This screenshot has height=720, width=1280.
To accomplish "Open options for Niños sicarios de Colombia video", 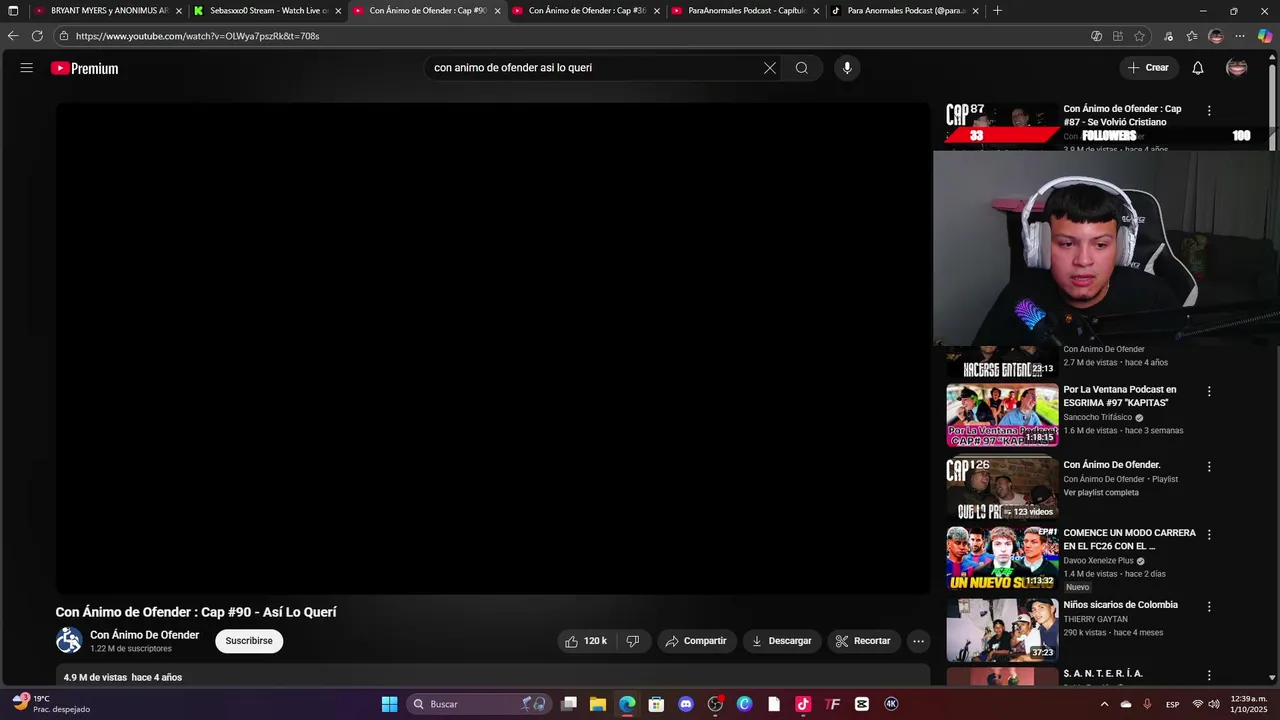I will [x=1209, y=607].
